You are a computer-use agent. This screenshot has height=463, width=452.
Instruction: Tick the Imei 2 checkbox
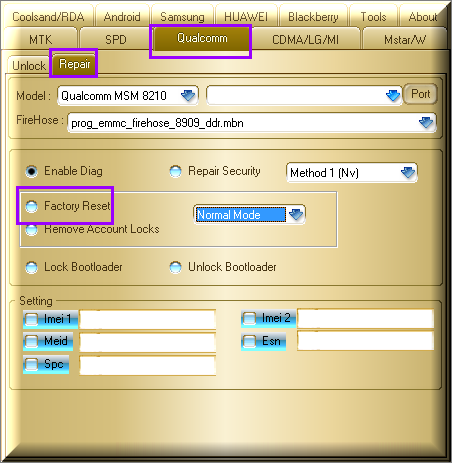[249, 318]
